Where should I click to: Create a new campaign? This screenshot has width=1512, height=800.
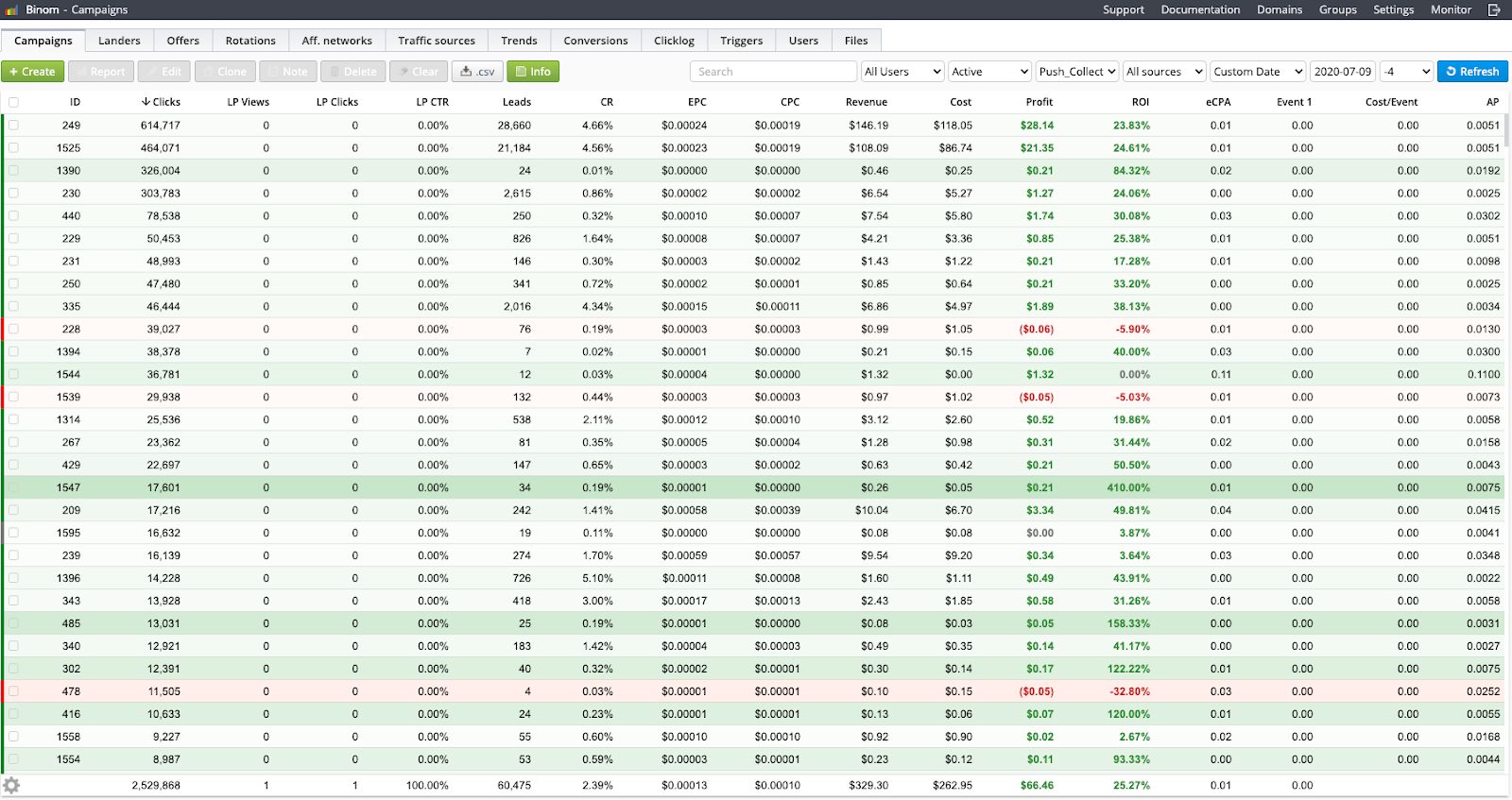click(32, 72)
